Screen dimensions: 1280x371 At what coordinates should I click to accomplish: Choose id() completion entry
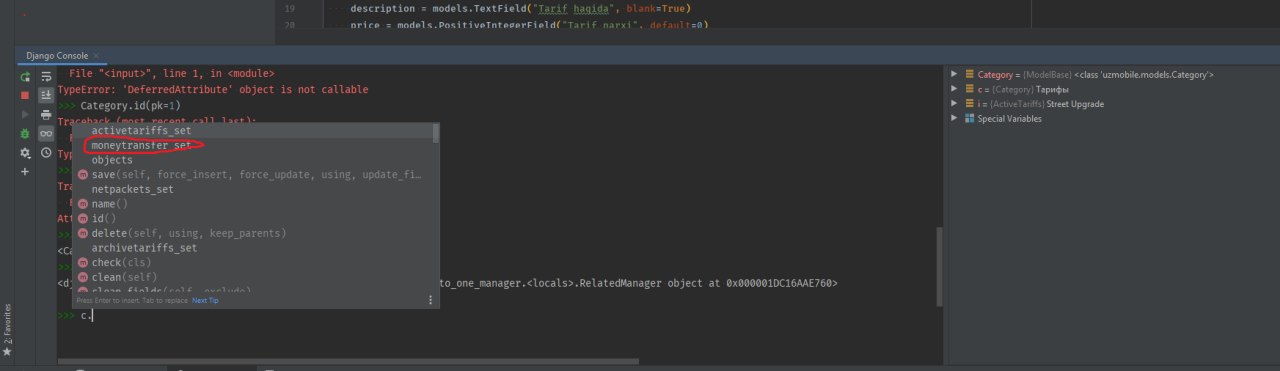coord(255,218)
